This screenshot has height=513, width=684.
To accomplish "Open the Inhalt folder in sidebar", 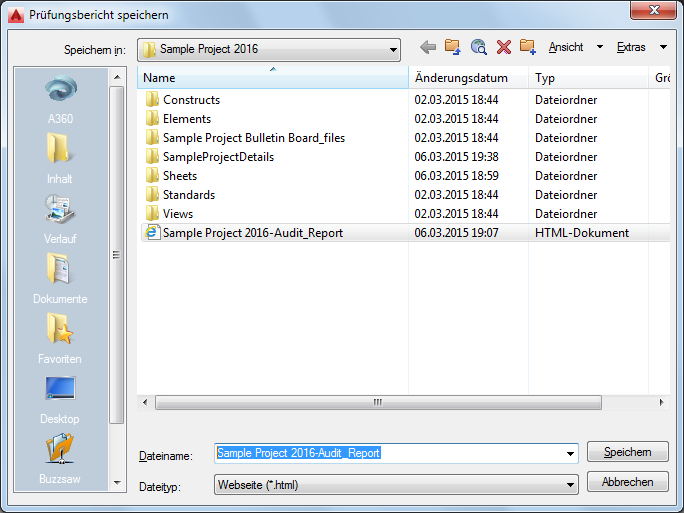I will (x=60, y=159).
